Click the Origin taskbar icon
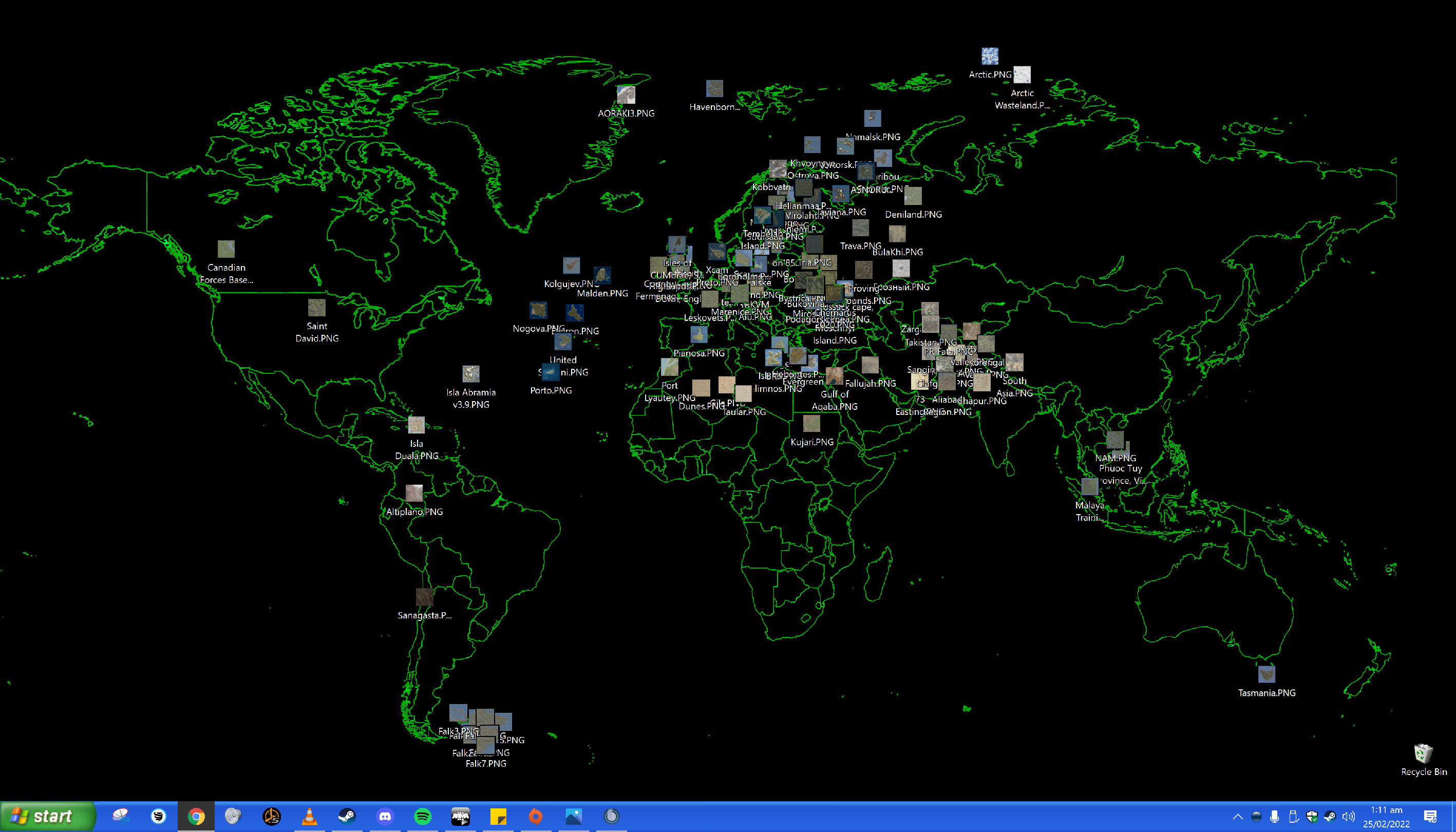Viewport: 1456px width, 832px height. [x=536, y=817]
